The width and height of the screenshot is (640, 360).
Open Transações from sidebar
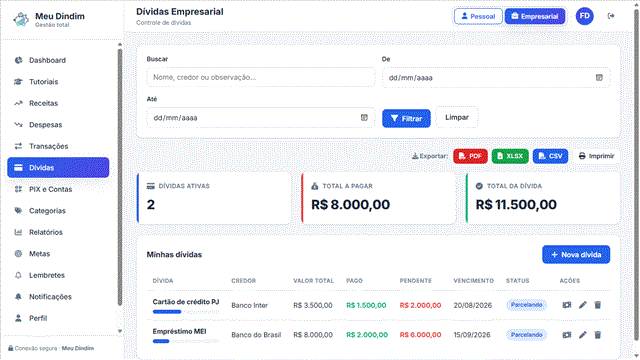pyautogui.click(x=58, y=146)
